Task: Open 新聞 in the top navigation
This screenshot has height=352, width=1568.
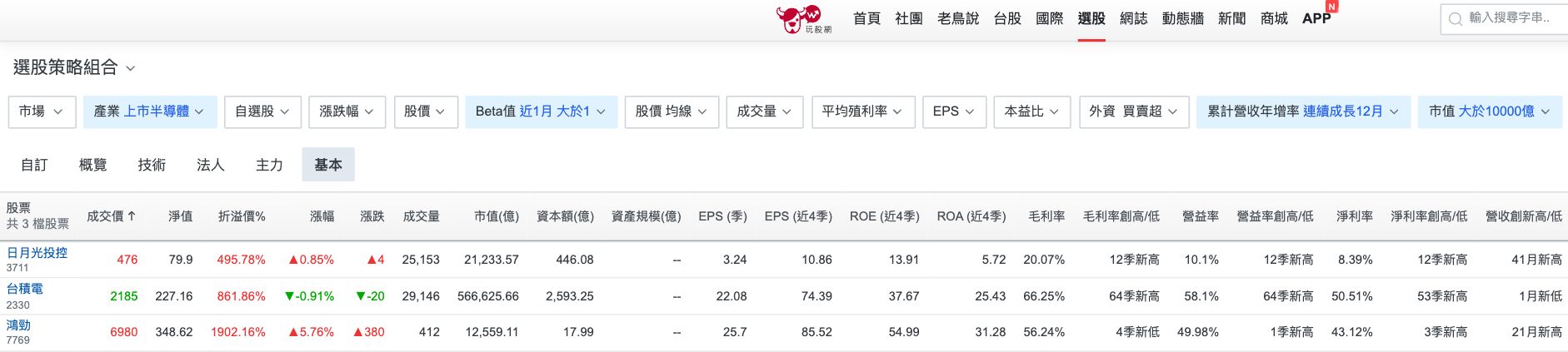Action: click(1231, 18)
